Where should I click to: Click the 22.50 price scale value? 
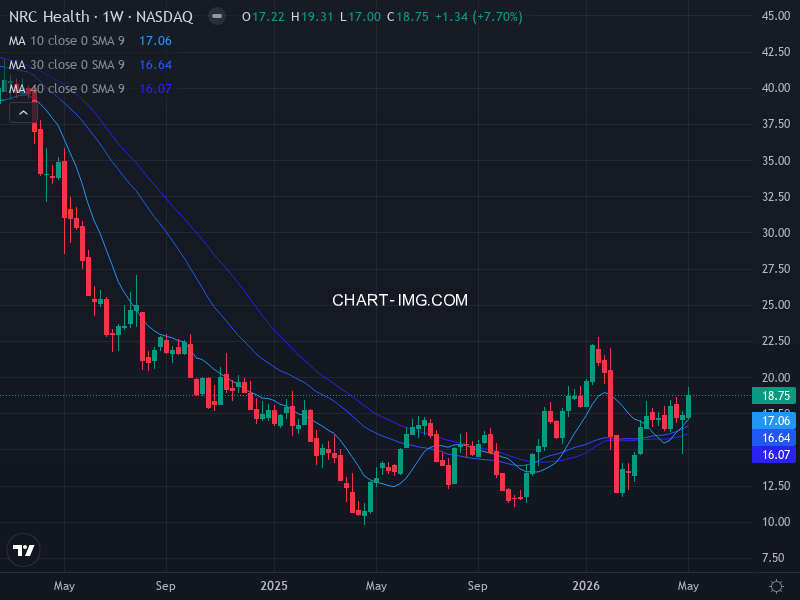(776, 341)
